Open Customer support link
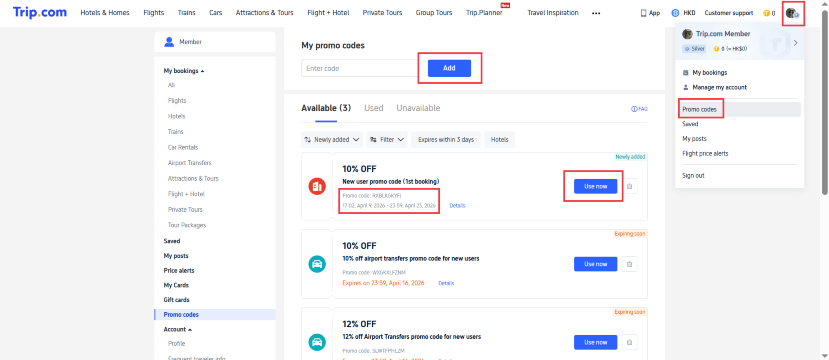This screenshot has height=360, width=829. click(x=729, y=13)
